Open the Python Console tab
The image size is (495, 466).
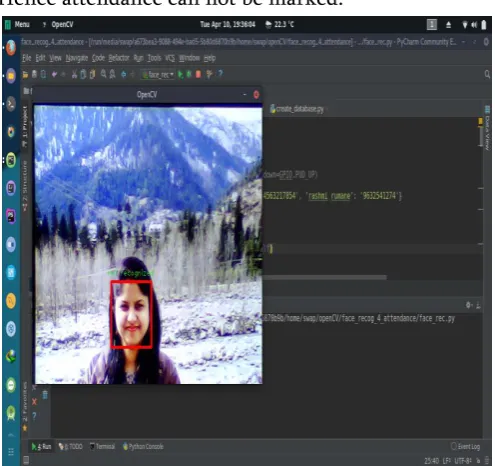[x=143, y=447]
